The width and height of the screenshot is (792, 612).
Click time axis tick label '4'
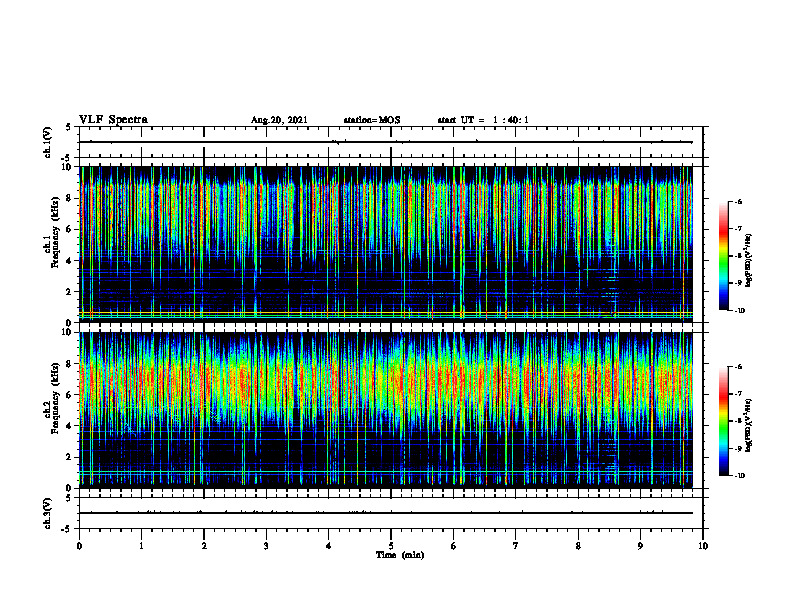coord(328,546)
